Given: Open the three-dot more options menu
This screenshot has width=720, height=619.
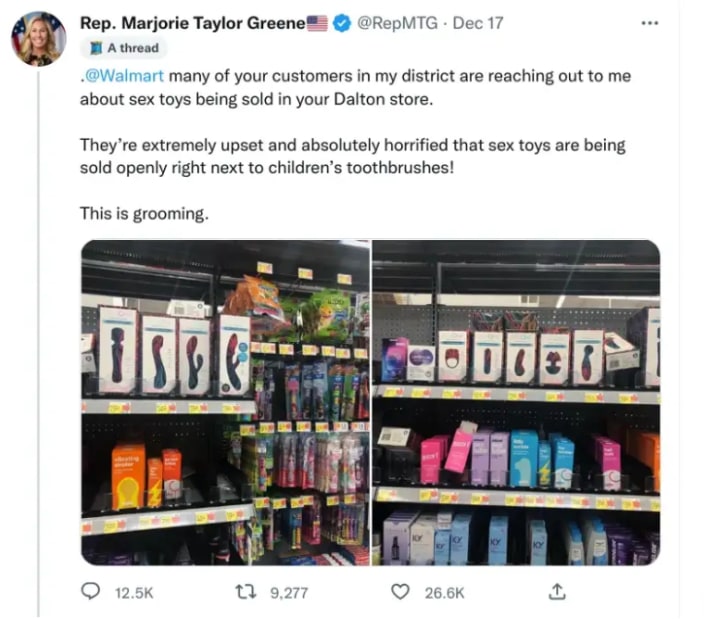Looking at the screenshot, I should (x=650, y=23).
